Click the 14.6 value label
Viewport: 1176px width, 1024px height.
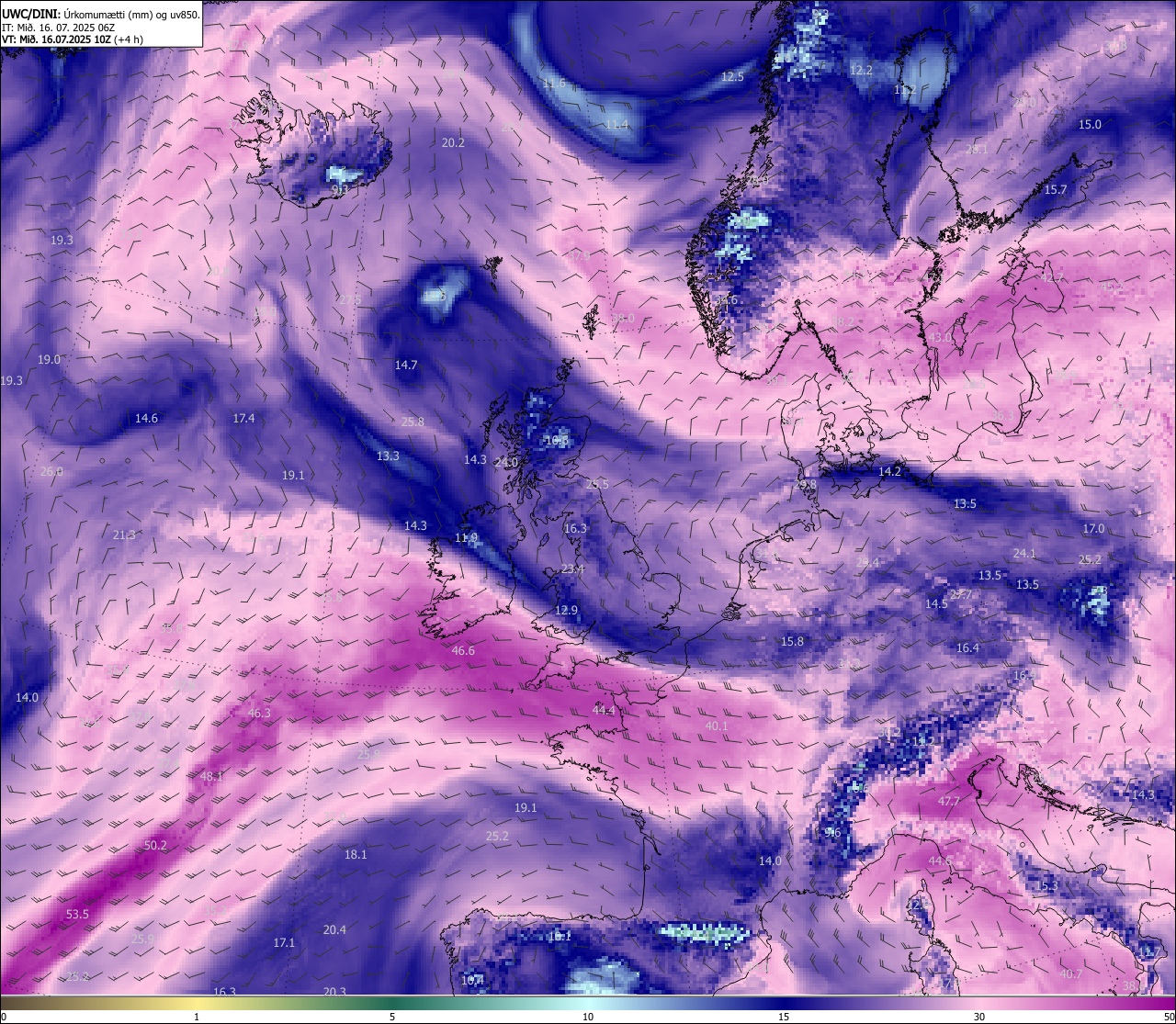point(146,418)
